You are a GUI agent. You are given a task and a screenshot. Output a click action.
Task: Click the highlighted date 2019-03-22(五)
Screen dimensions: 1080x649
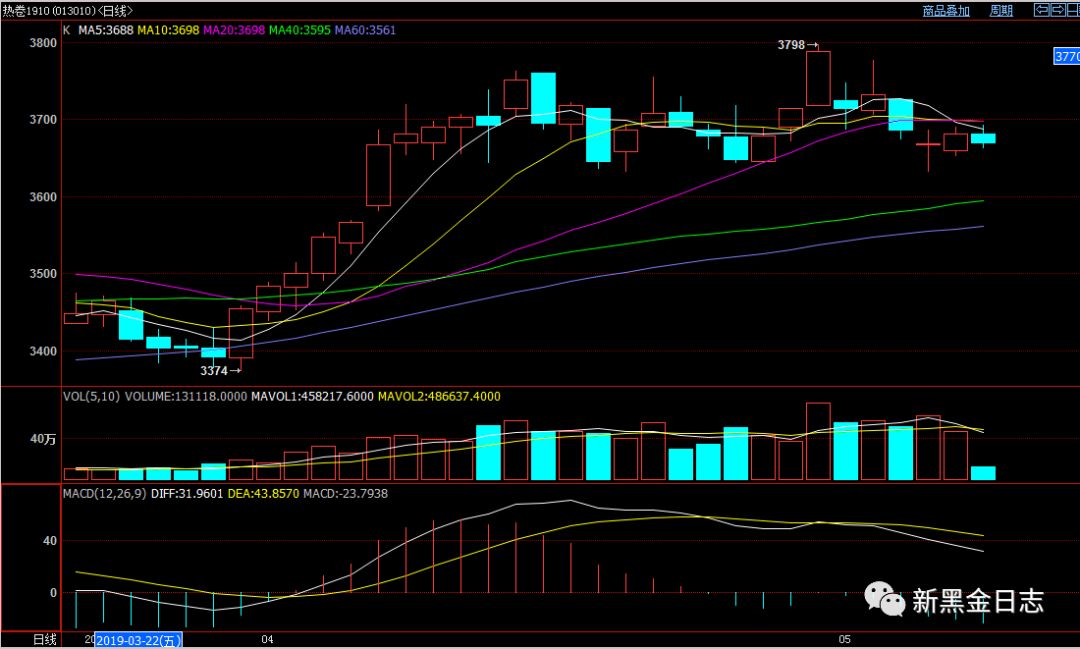[138, 640]
